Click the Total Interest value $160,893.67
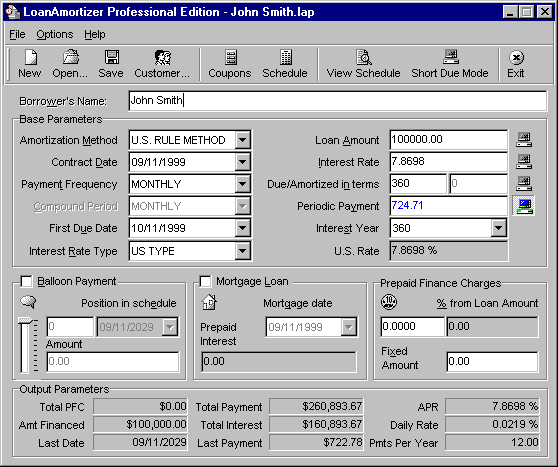This screenshot has height=467, width=558. pos(316,425)
